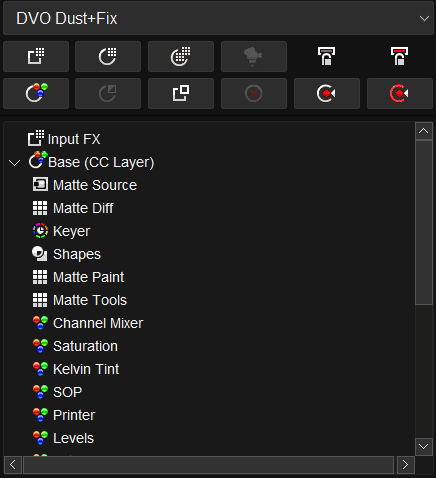Click the red record-camera toolbar icon
Screen dimensions: 436x478
[400, 93]
